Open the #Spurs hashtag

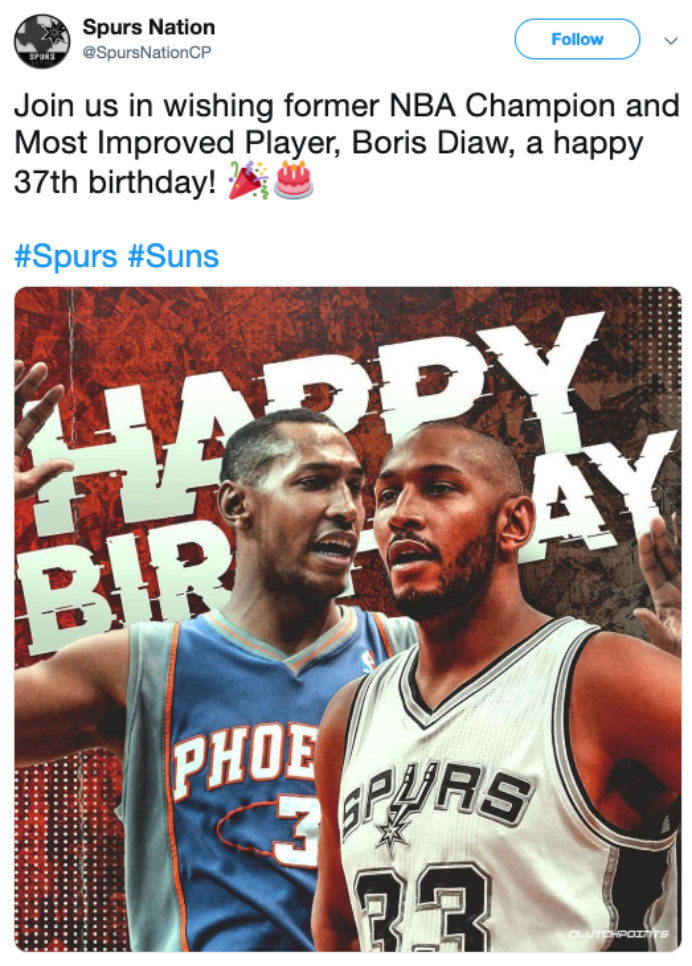coord(65,256)
